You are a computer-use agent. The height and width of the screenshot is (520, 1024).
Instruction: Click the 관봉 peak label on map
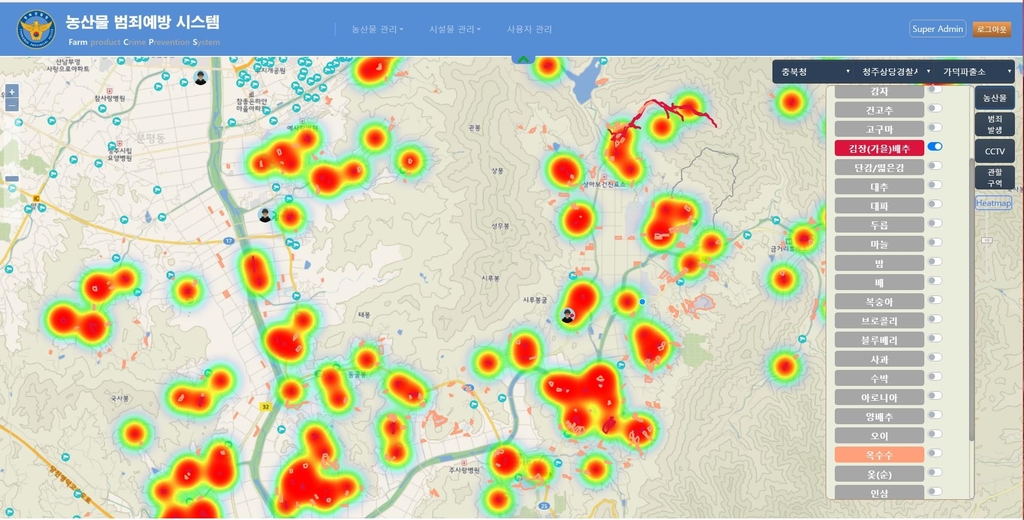tap(474, 127)
